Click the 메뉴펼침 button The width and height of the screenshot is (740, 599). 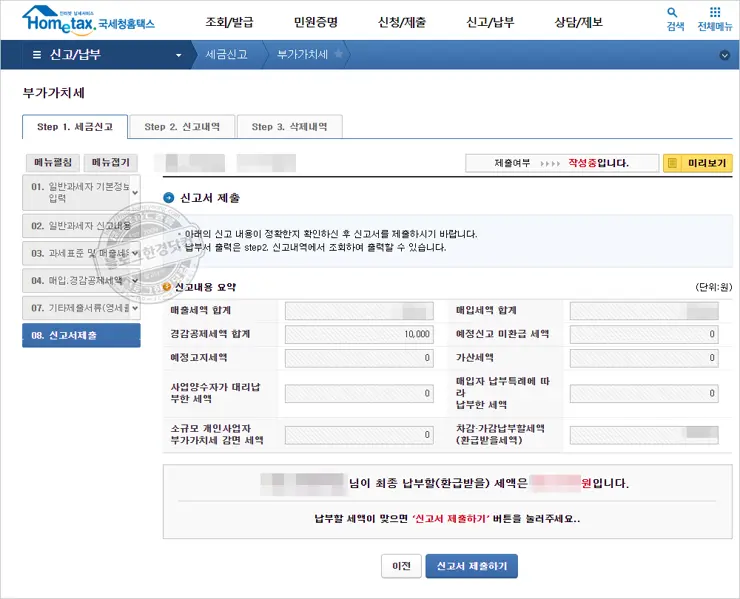pos(53,162)
